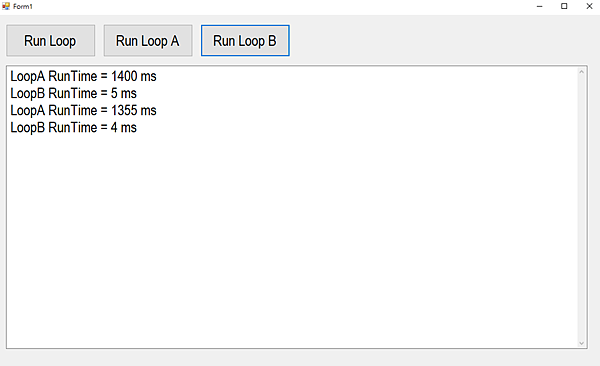The image size is (600, 366).
Task: Start Run Loop A
Action: pos(148,41)
